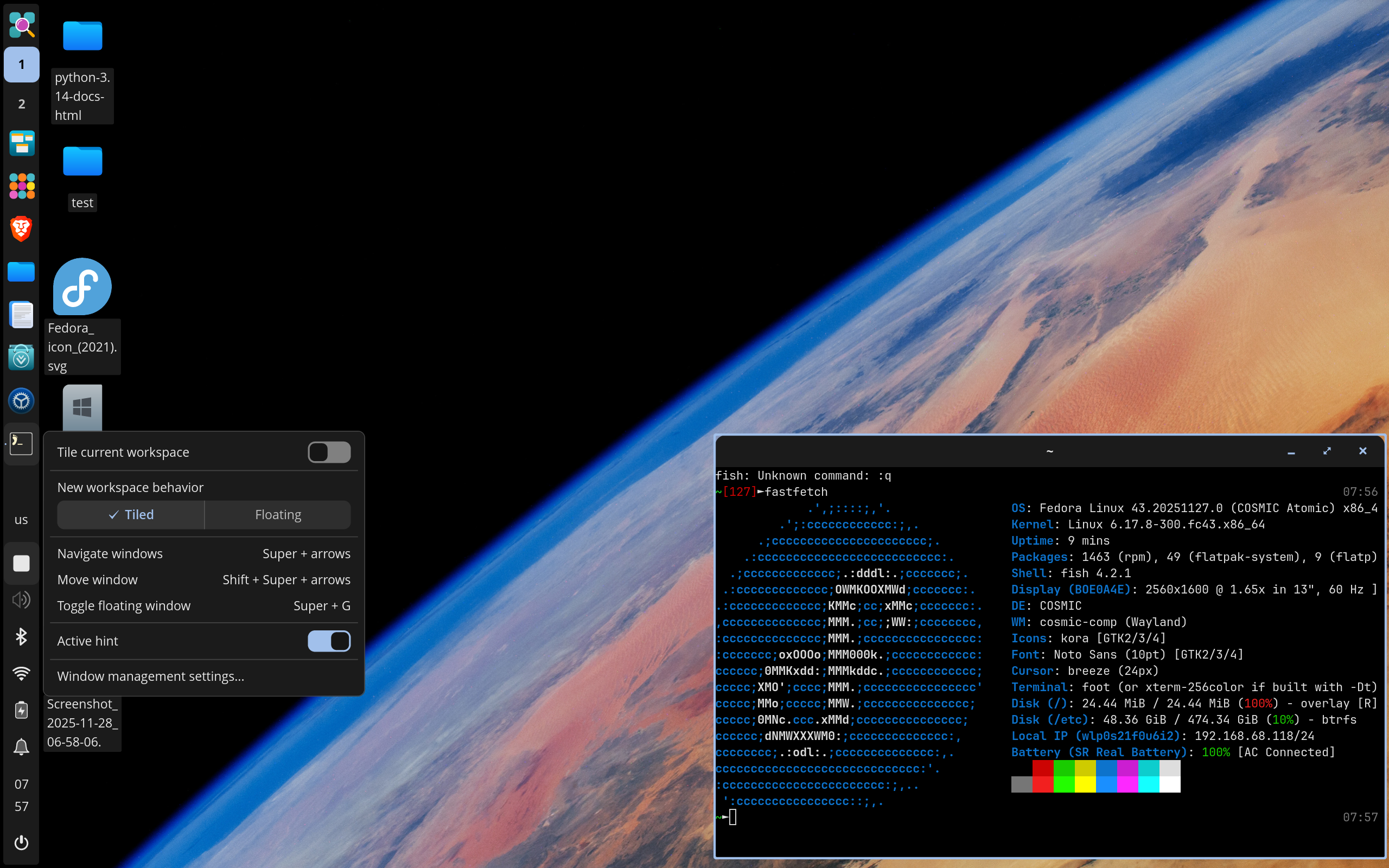This screenshot has height=868, width=1389.
Task: Open the Wi-Fi network applet
Action: tap(21, 673)
